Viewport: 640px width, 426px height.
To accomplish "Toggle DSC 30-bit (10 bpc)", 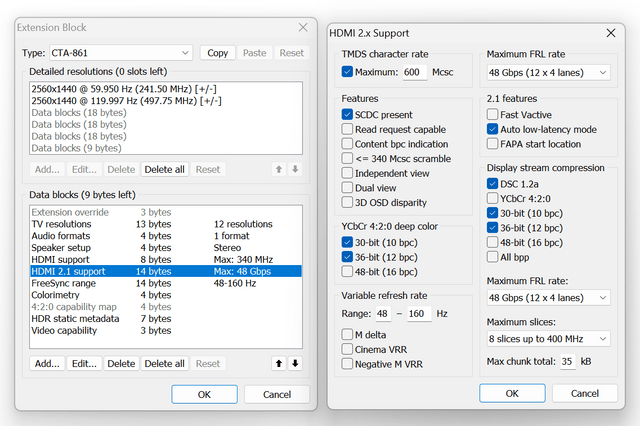I will (x=492, y=213).
